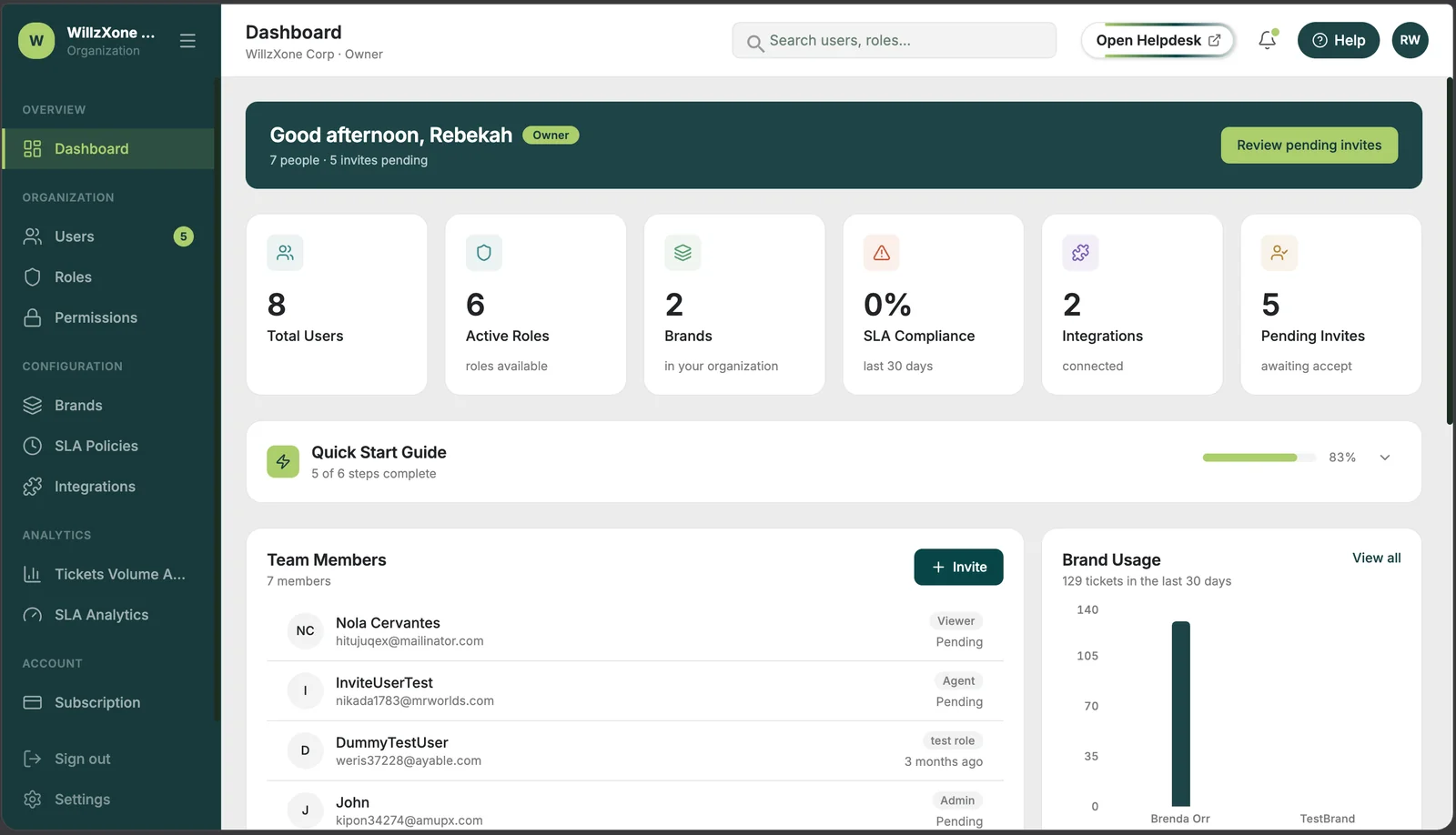Click the WillzXone organization logo
The height and width of the screenshot is (835, 1456).
coord(36,41)
